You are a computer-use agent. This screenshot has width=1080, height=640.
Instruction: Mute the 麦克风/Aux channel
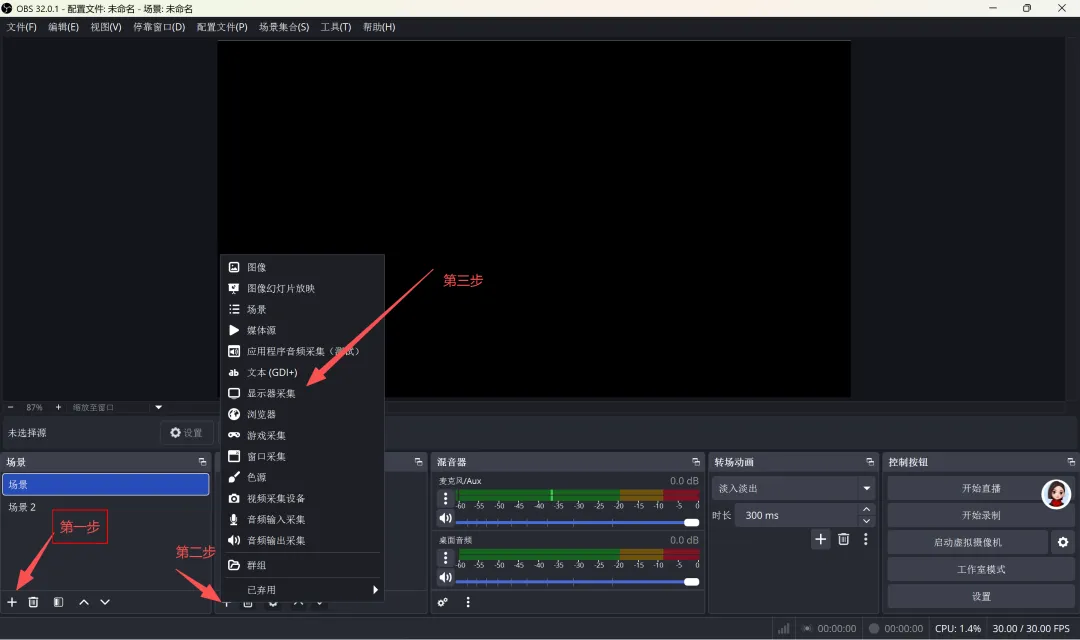[446, 518]
